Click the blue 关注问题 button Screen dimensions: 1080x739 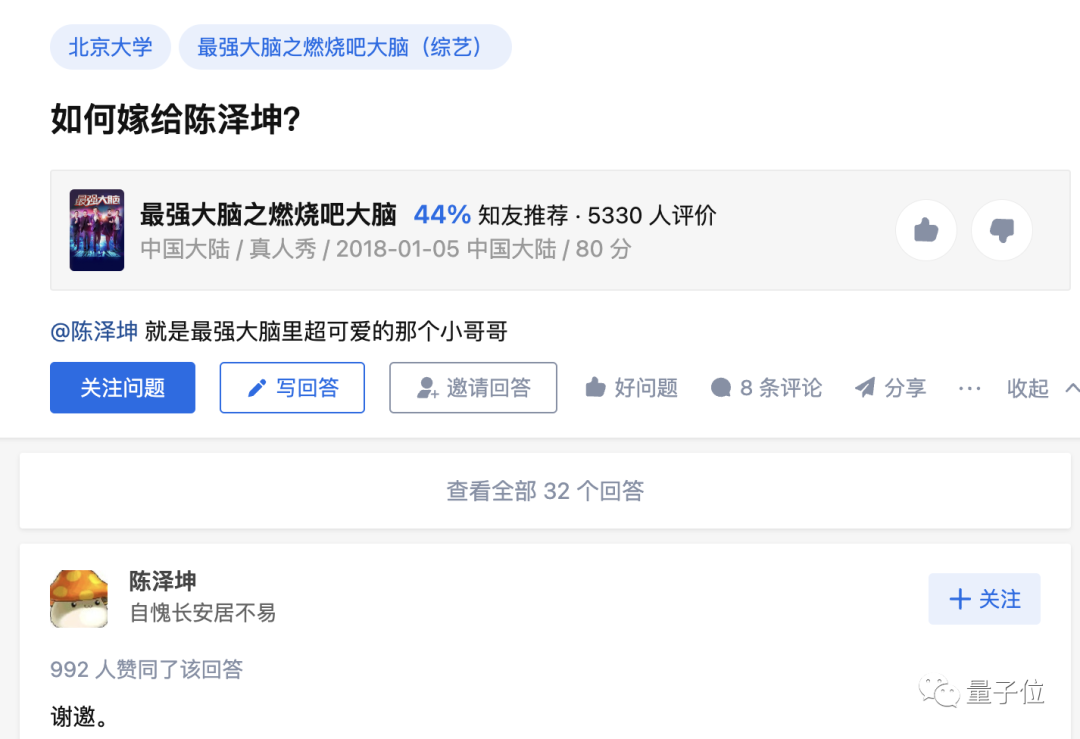123,388
